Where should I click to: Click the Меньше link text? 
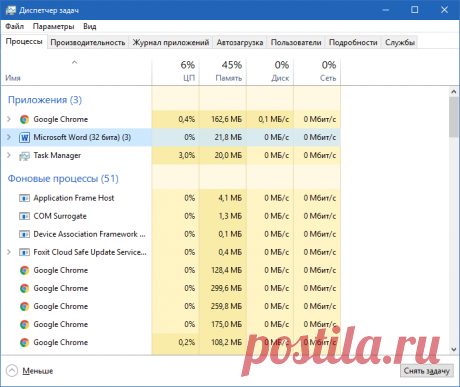pyautogui.click(x=38, y=371)
